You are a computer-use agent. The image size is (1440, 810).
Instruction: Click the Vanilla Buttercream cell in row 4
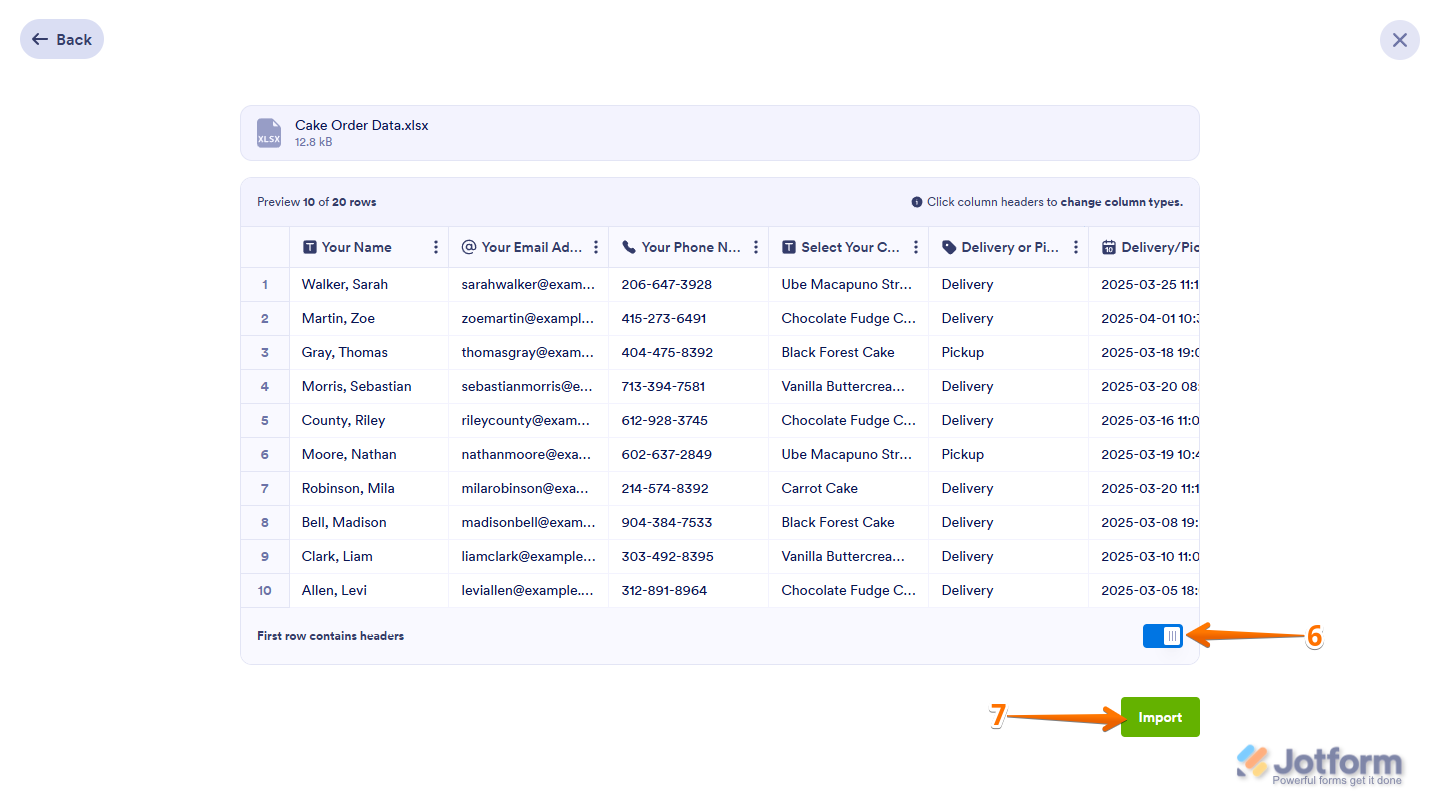pyautogui.click(x=849, y=386)
